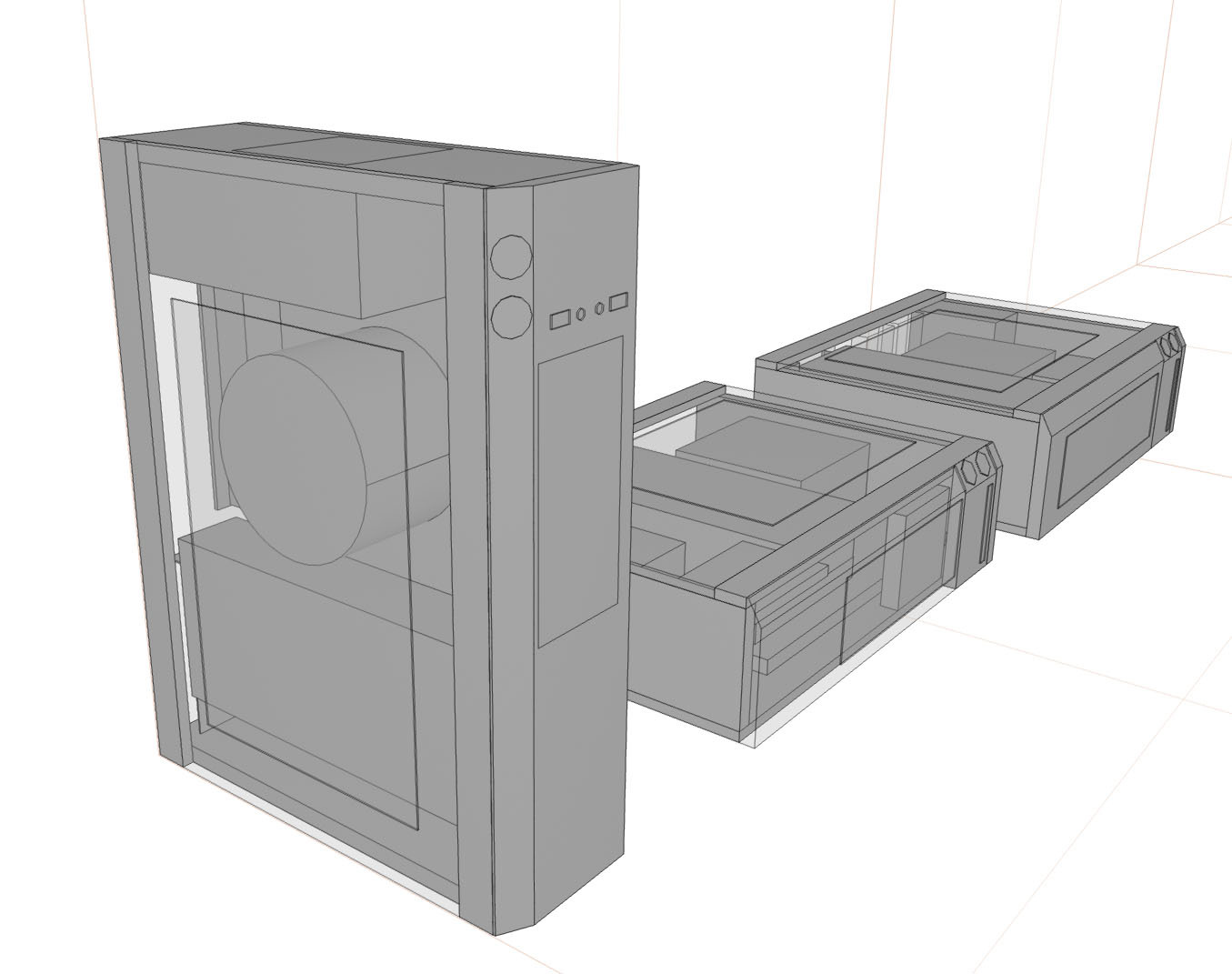Select the tall rectangular panel on tower front

(x=580, y=490)
